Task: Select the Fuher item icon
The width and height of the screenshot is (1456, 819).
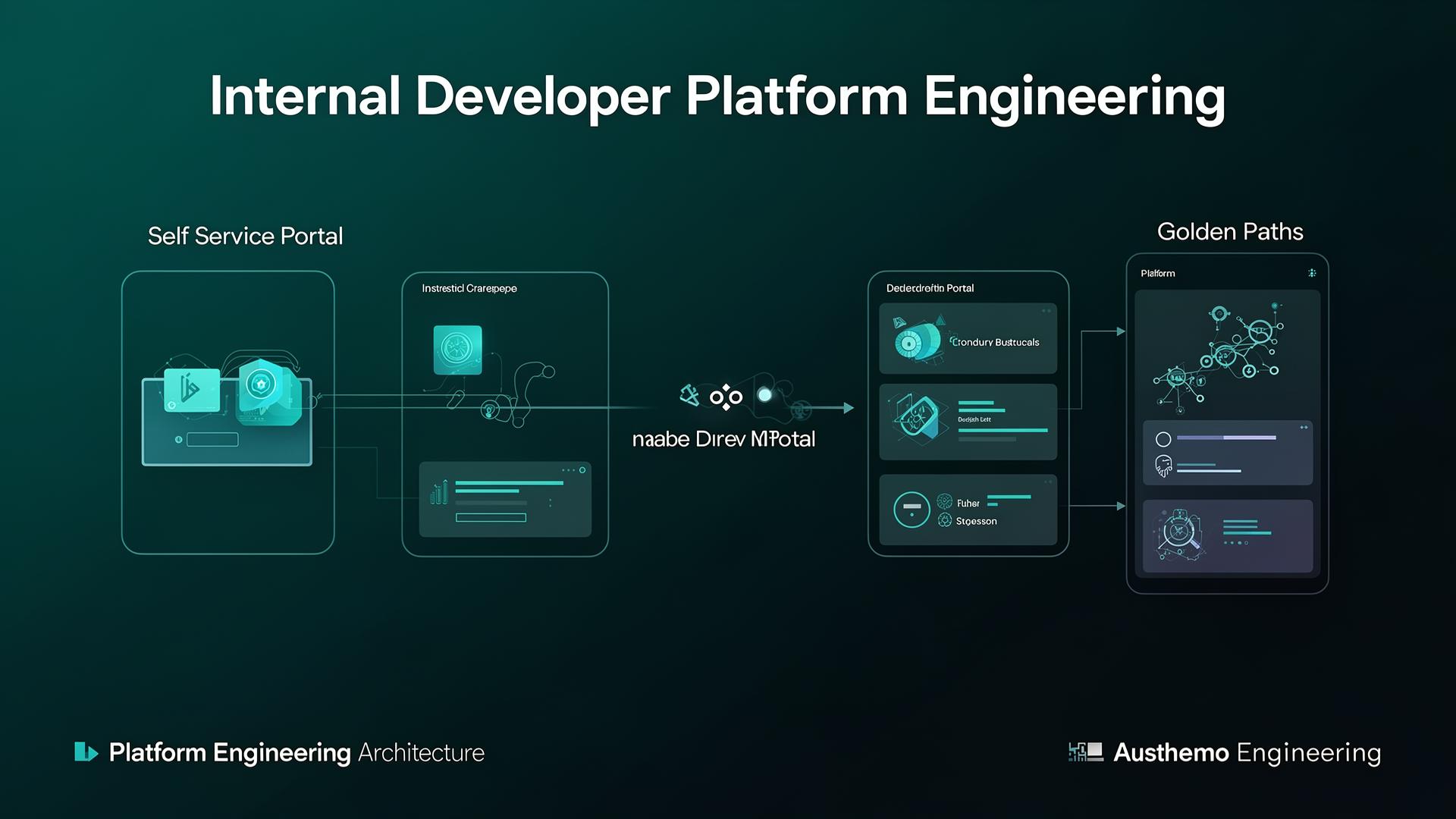Action: click(x=944, y=501)
